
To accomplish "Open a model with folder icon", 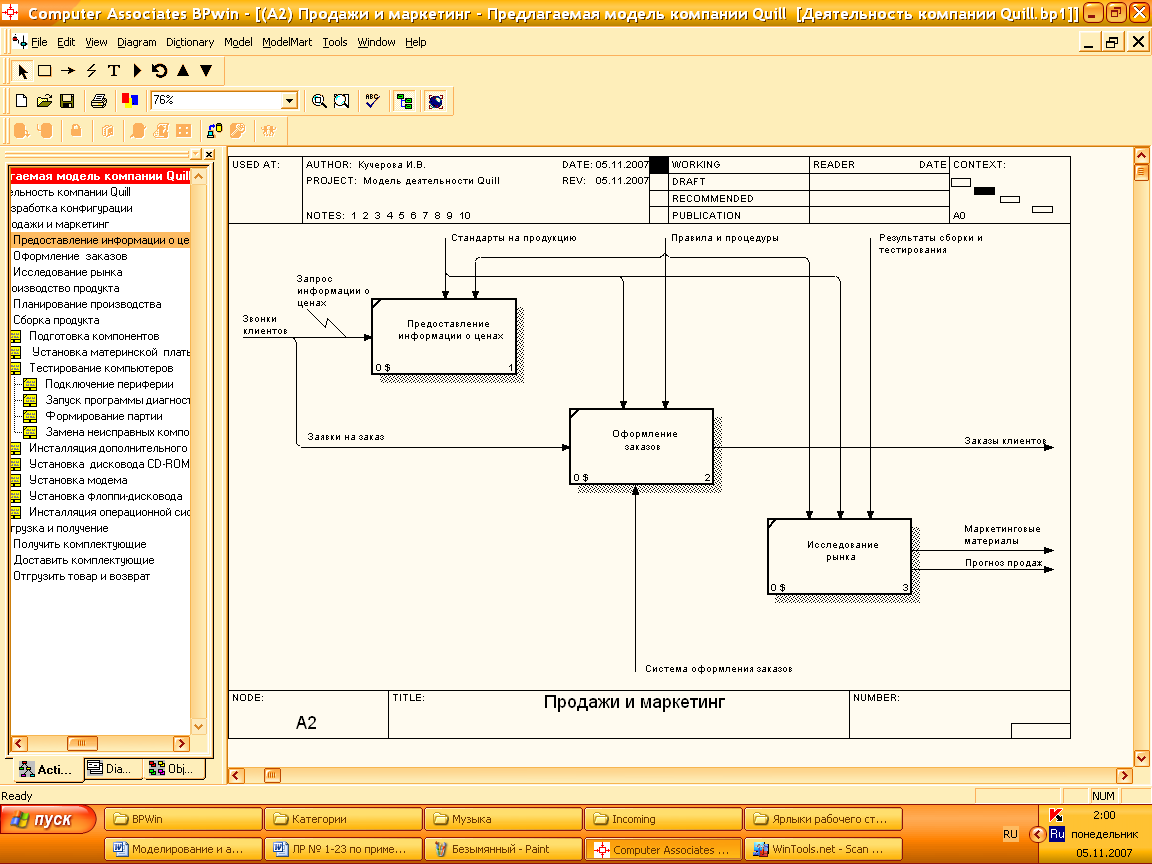I will point(44,101).
